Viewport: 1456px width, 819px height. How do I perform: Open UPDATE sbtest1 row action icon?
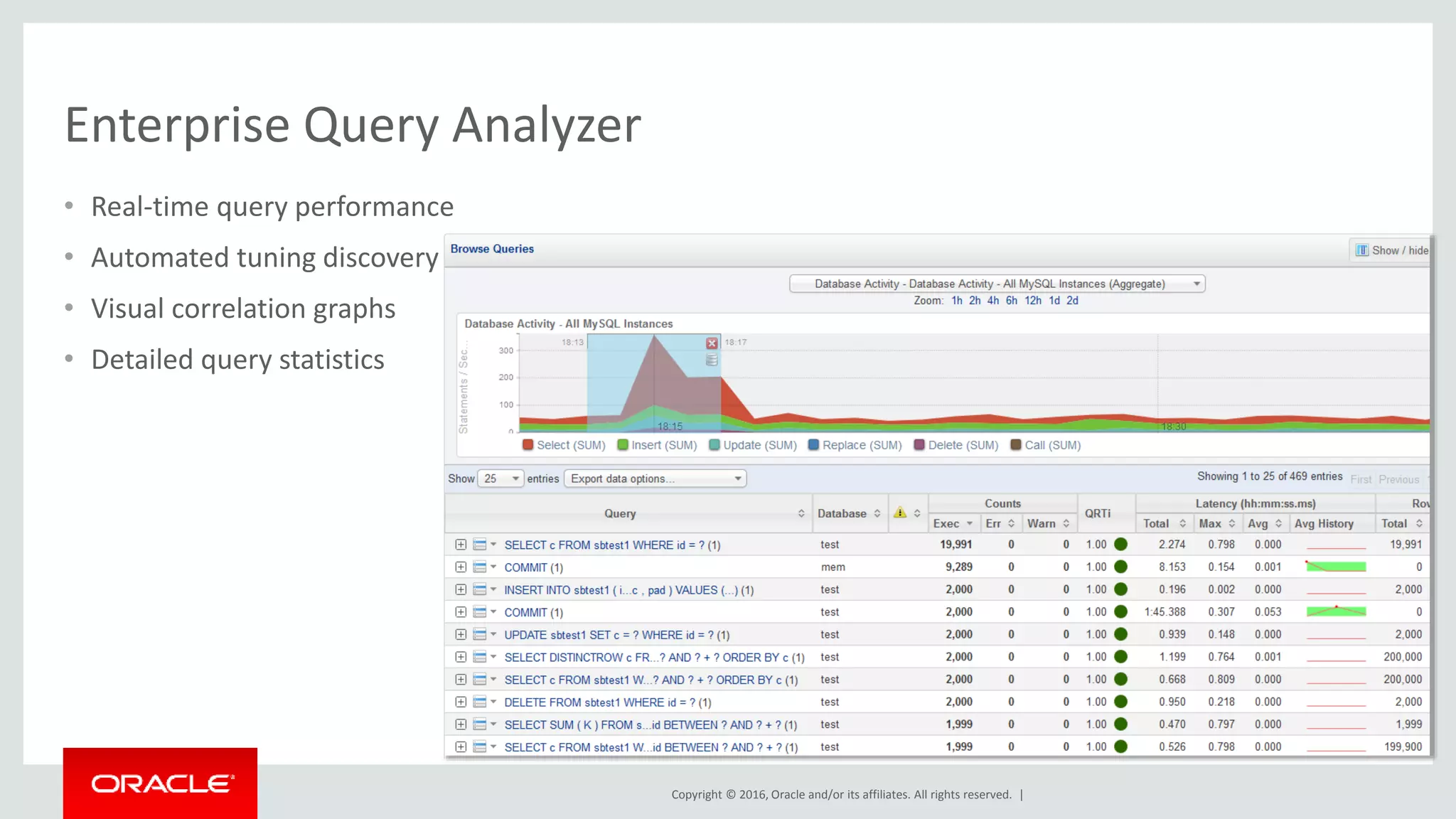pos(480,635)
